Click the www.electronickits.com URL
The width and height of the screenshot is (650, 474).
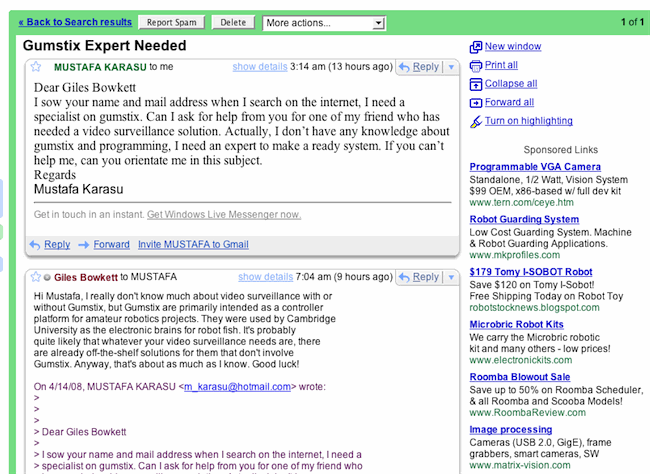(x=521, y=360)
